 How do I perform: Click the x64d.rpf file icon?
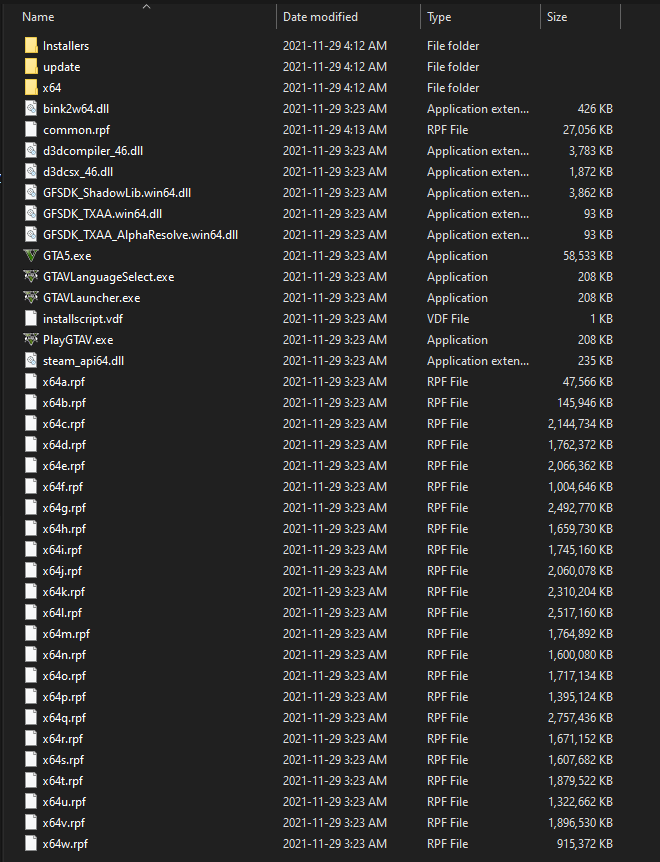point(31,445)
